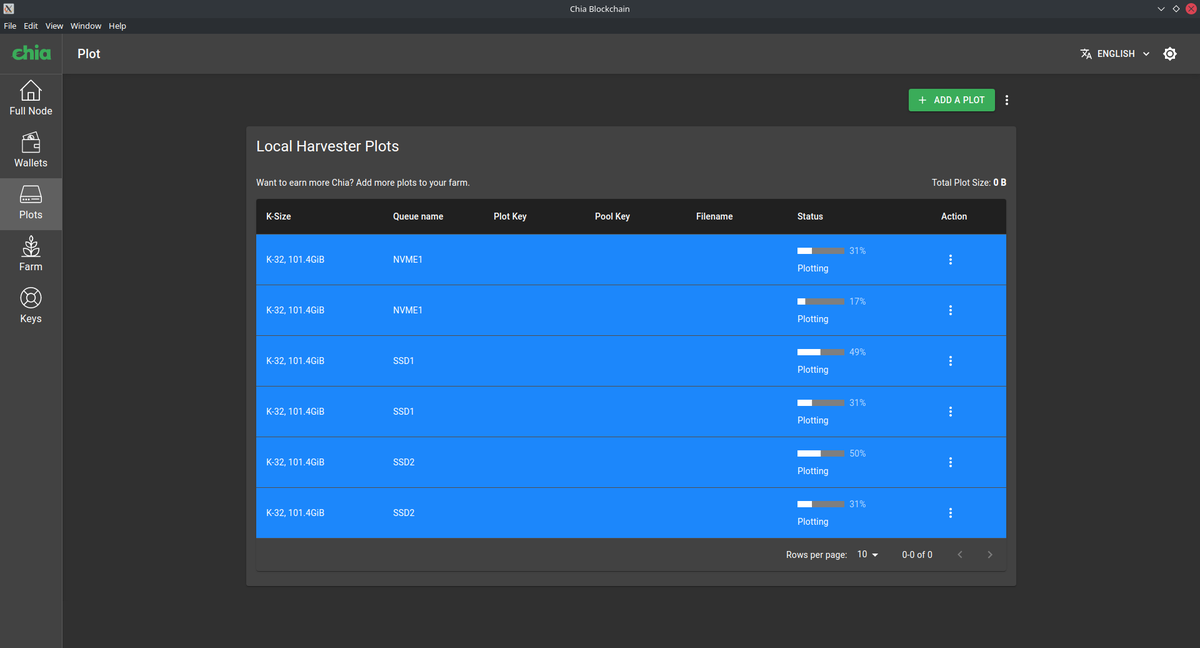Open actions for SSD1 plot at 49%

pyautogui.click(x=950, y=361)
